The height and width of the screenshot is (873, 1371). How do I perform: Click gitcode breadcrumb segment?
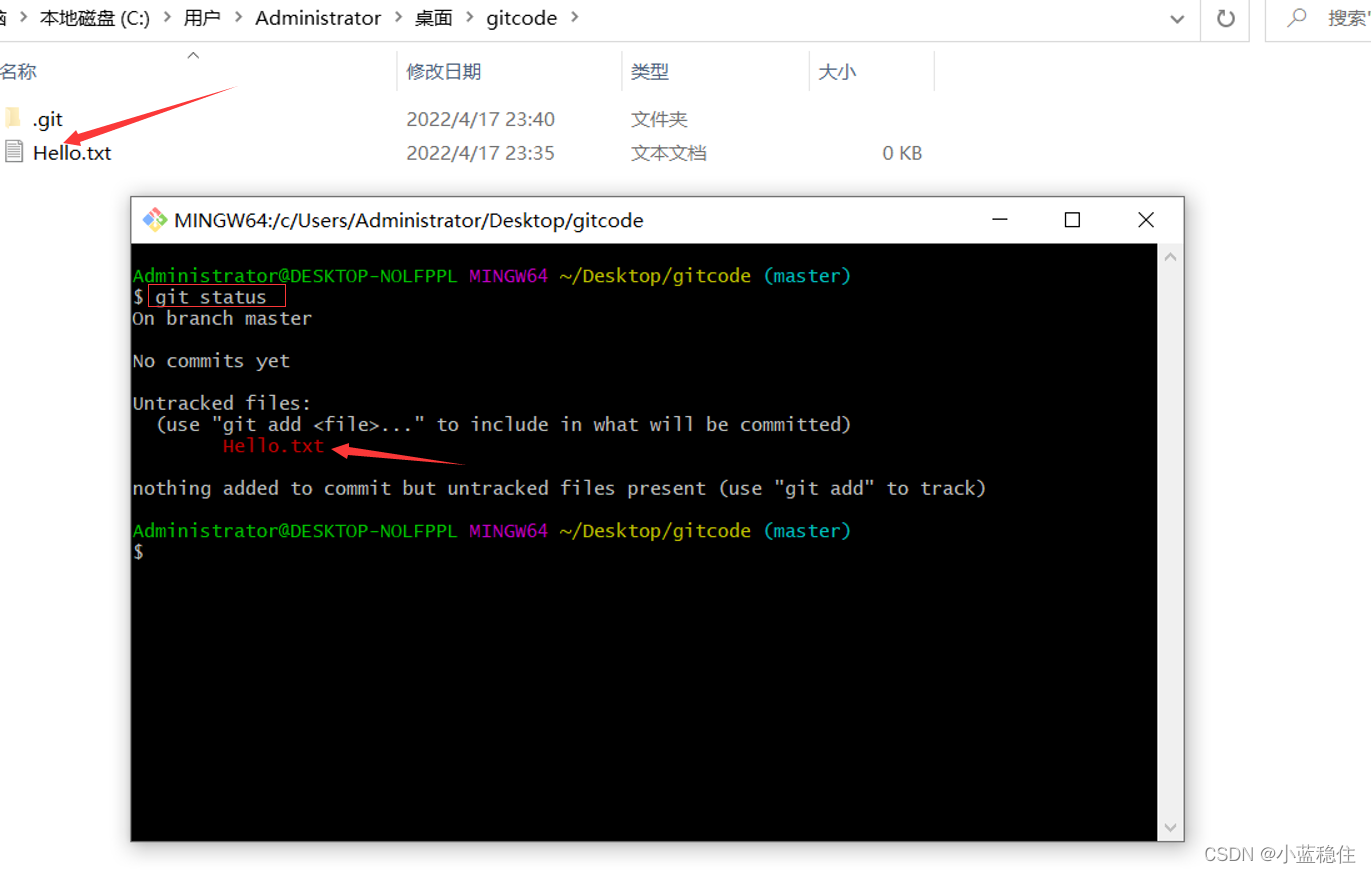coord(521,18)
